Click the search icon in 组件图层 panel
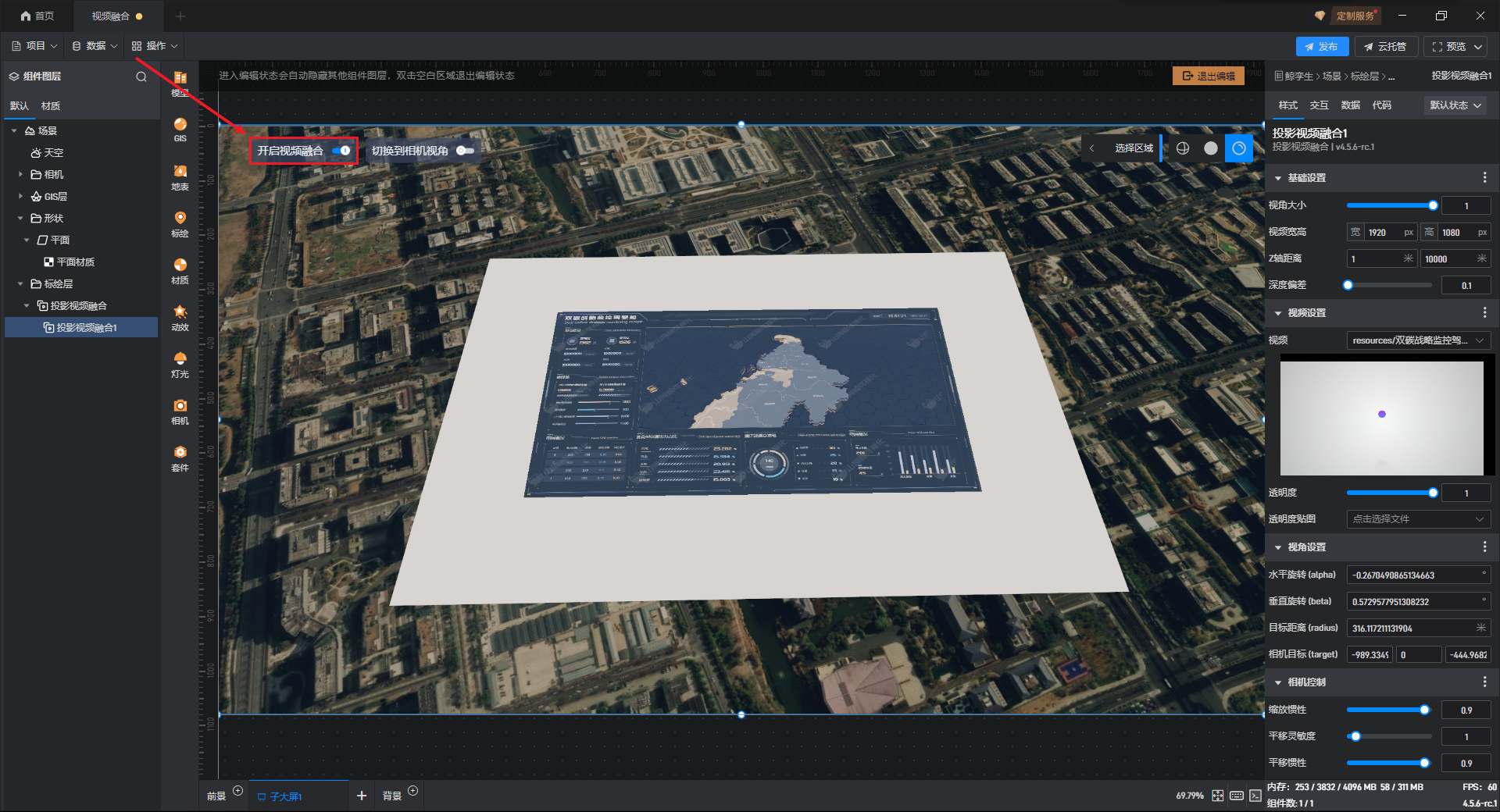The width and height of the screenshot is (1500, 812). coord(141,77)
